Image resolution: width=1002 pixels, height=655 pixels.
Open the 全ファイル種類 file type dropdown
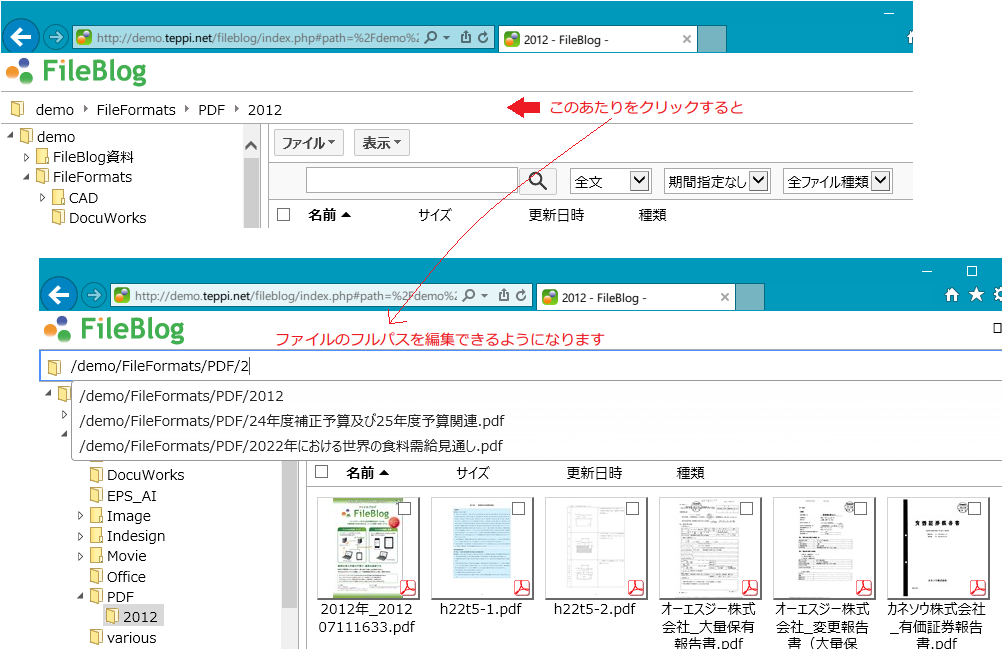pos(837,181)
